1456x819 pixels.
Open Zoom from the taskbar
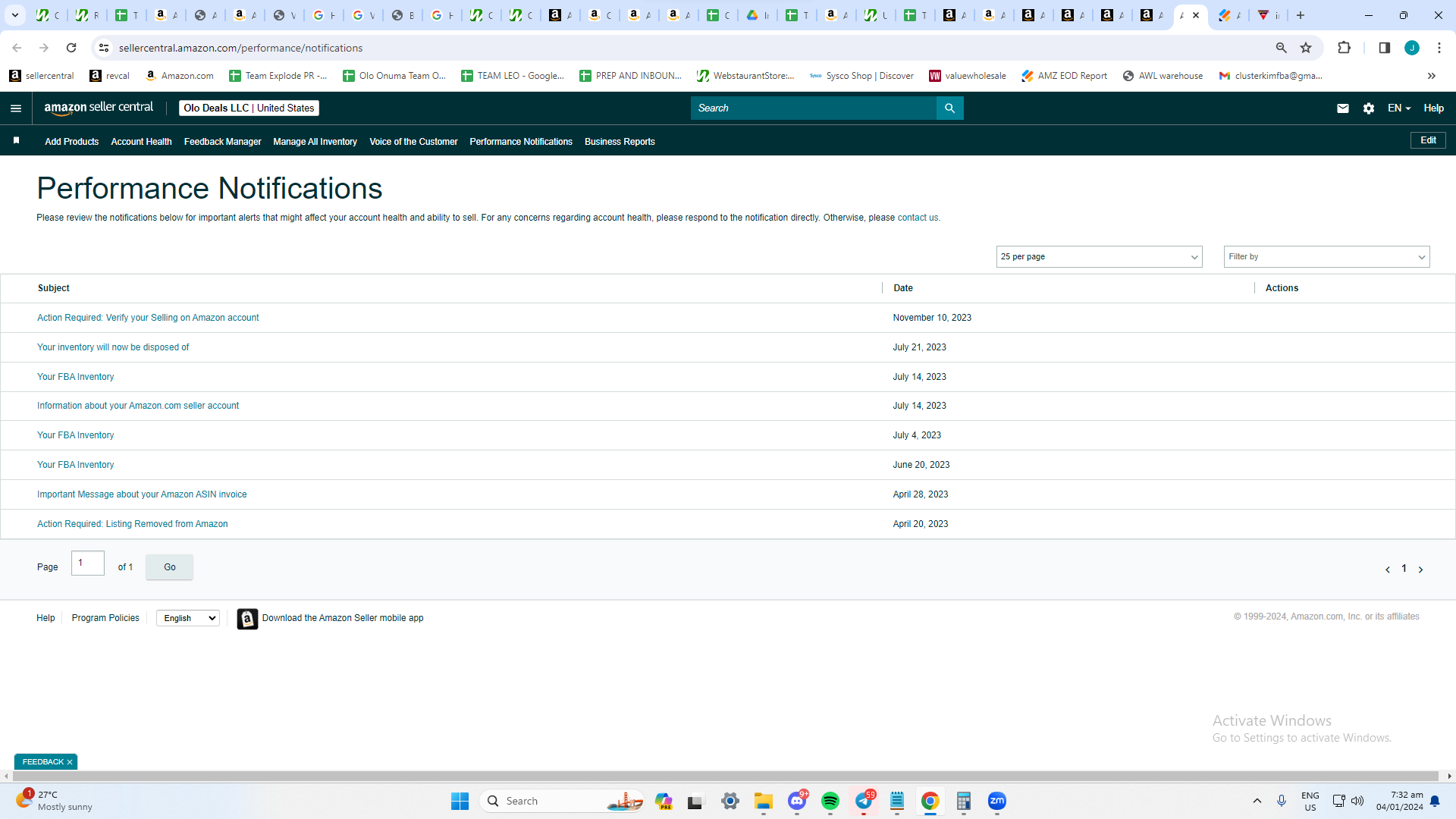click(x=997, y=801)
